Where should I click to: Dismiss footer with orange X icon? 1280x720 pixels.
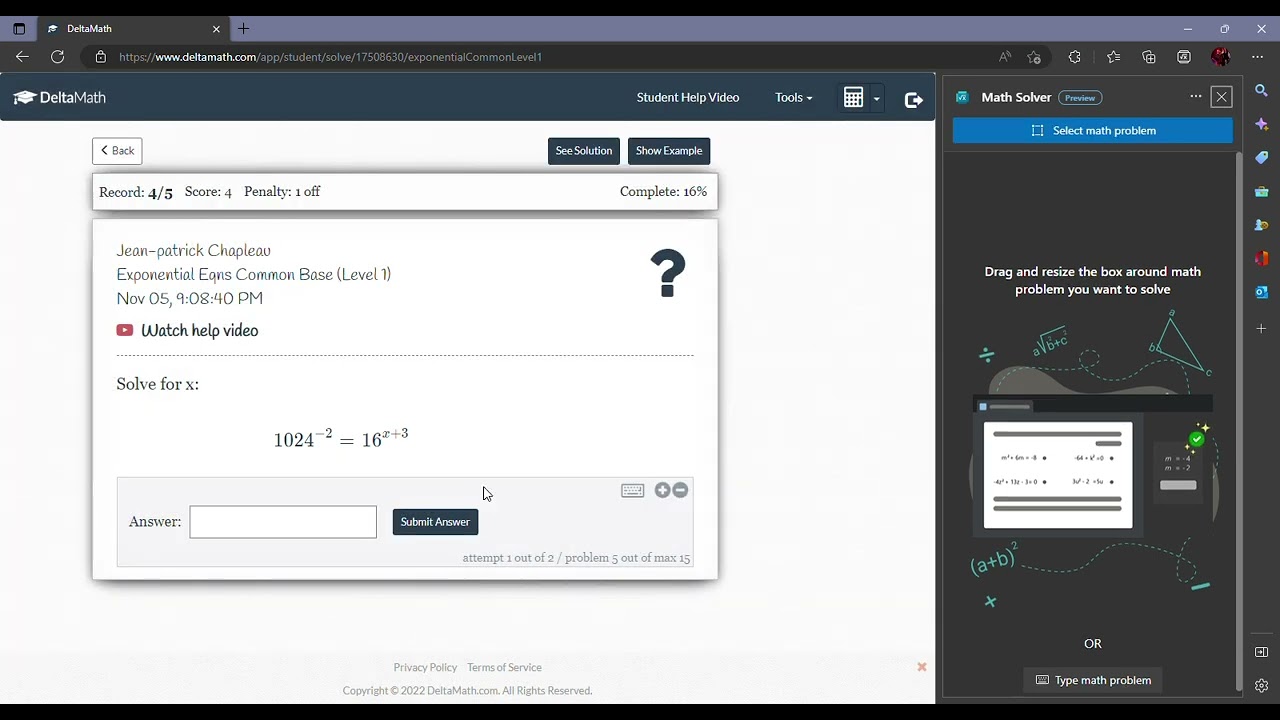[922, 667]
